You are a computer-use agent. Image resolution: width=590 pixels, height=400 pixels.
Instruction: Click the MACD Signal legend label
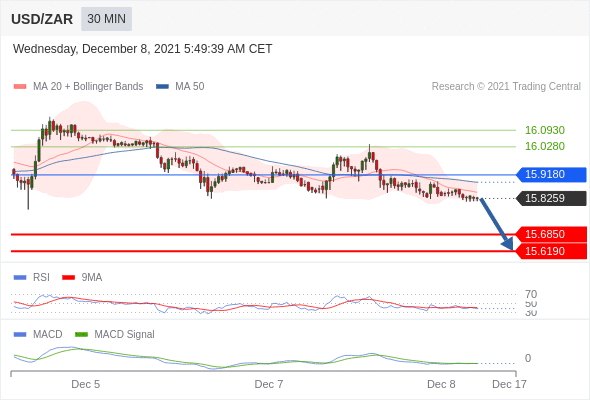125,334
